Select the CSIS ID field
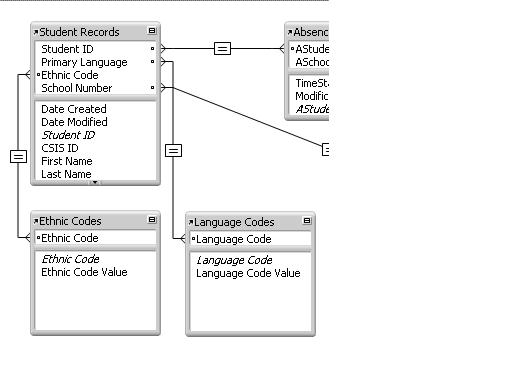Viewport: 512px width, 384px height. tap(60, 148)
